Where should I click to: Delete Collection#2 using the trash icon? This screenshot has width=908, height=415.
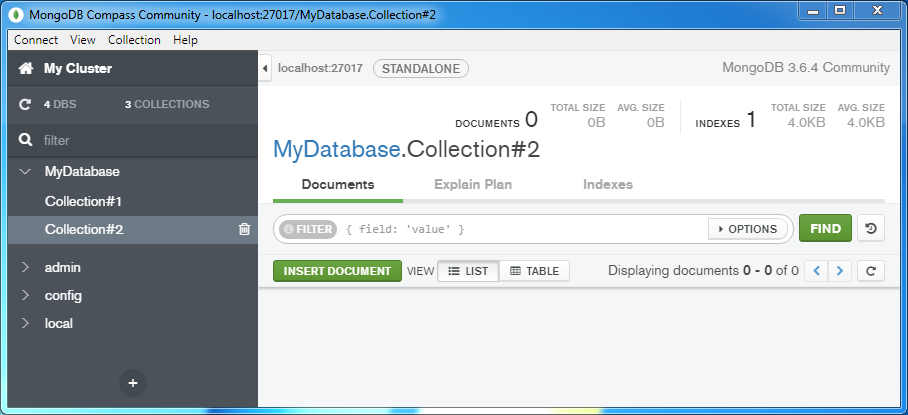click(x=244, y=230)
